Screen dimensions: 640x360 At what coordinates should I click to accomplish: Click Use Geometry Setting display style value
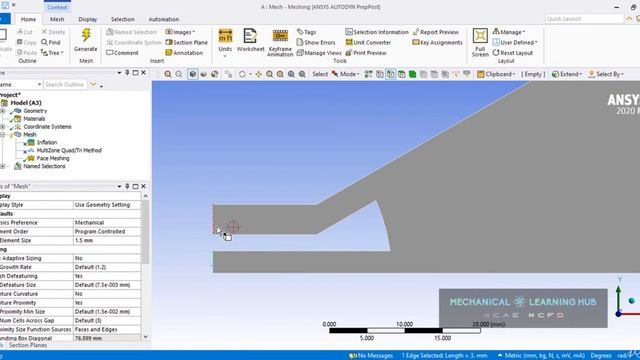pos(107,205)
